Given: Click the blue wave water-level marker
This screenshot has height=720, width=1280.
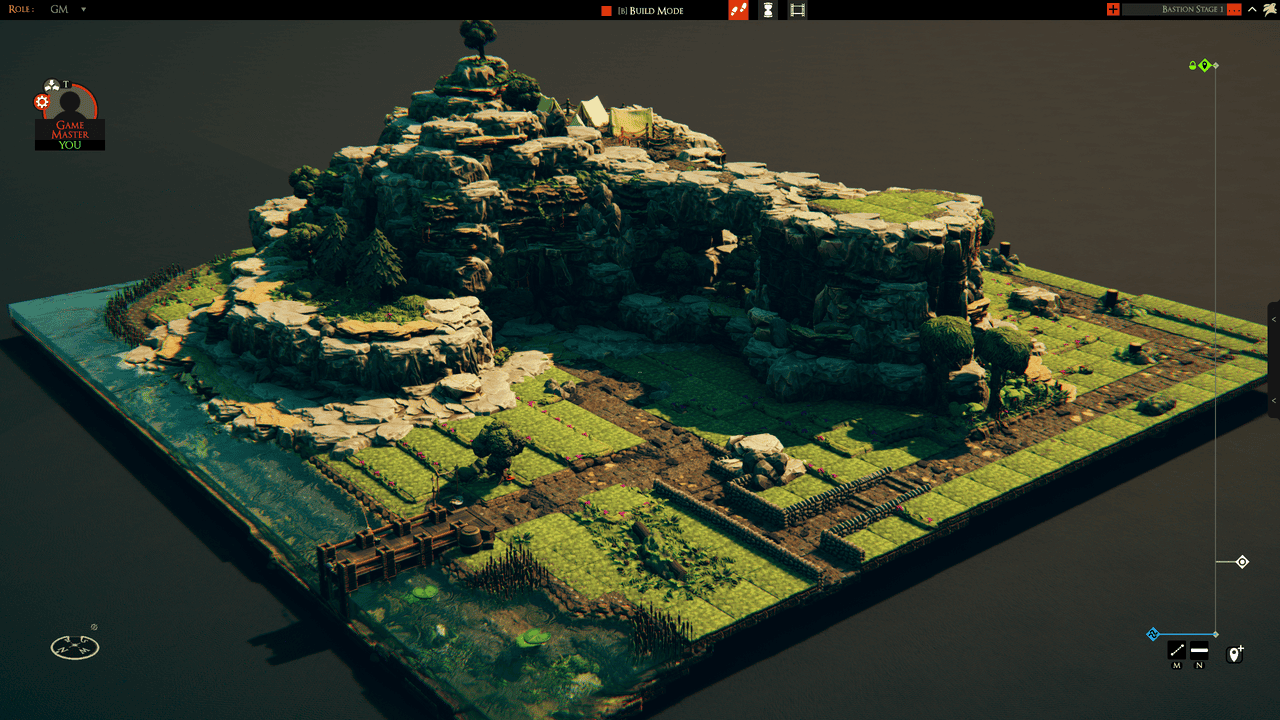Looking at the screenshot, I should pos(1152,634).
